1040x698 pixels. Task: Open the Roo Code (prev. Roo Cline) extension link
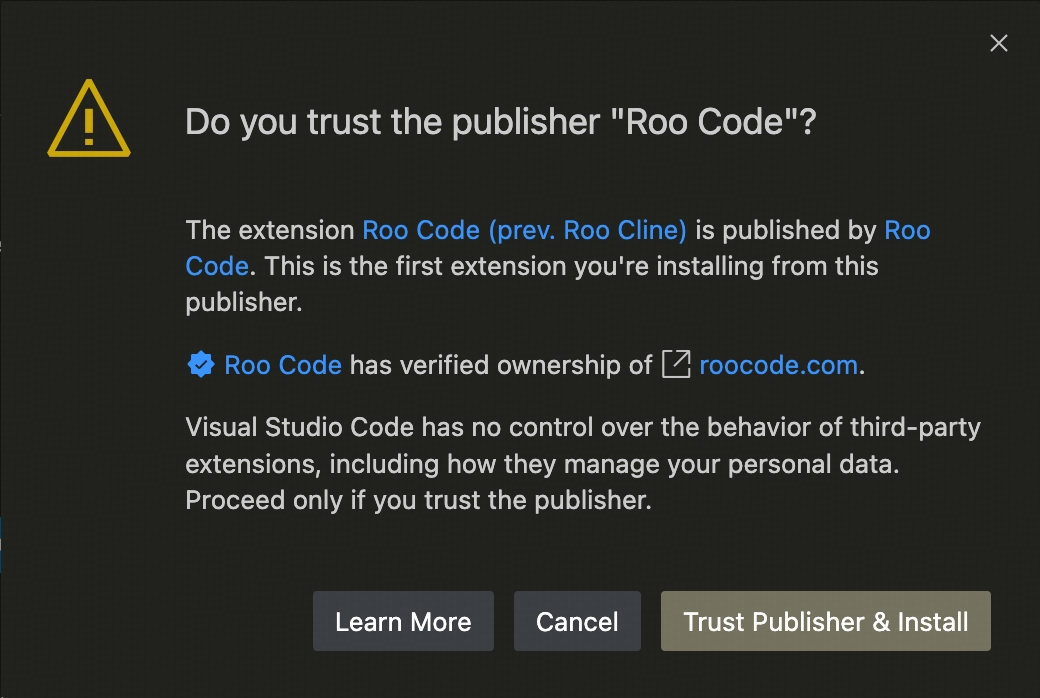tap(524, 230)
